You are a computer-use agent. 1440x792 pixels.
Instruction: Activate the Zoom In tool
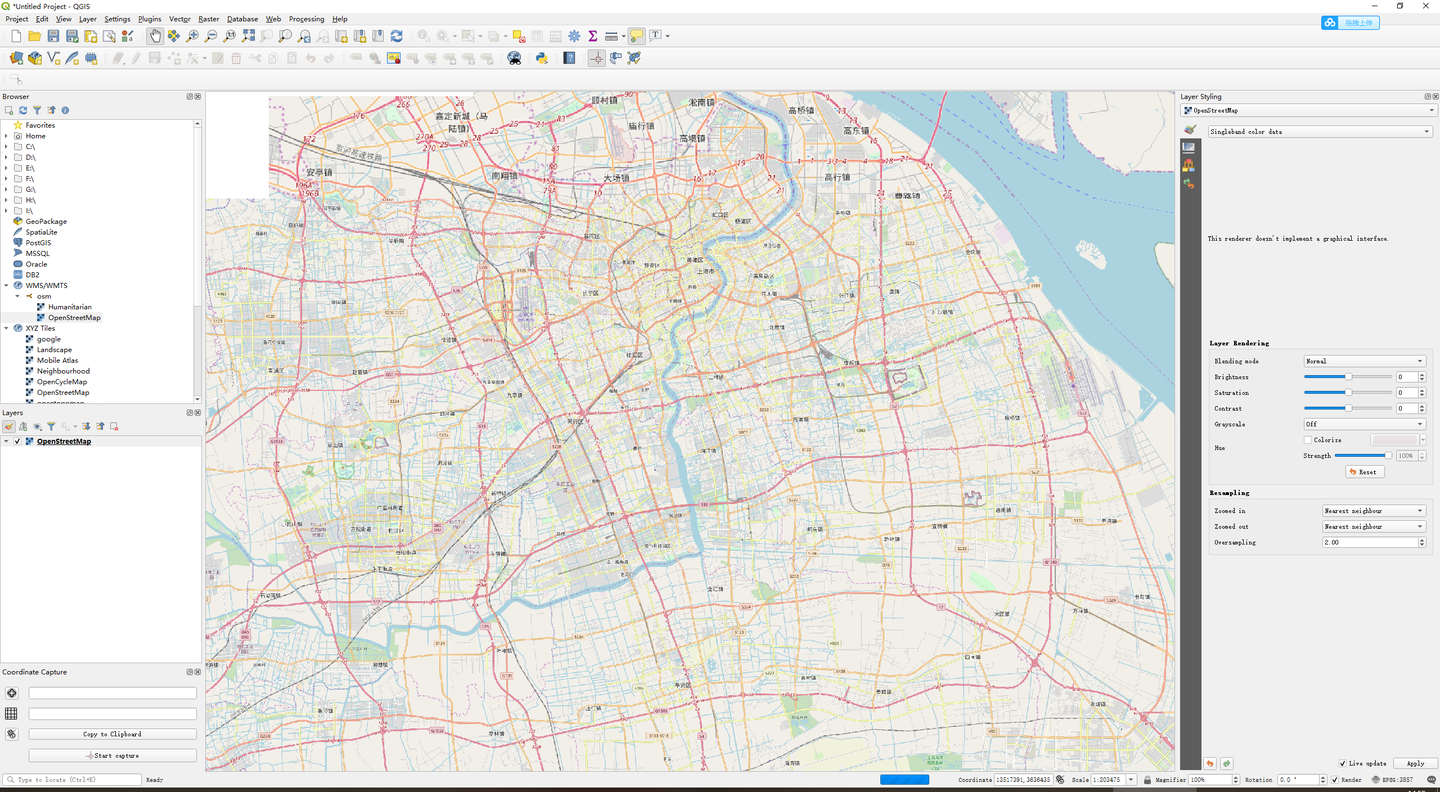coord(190,35)
